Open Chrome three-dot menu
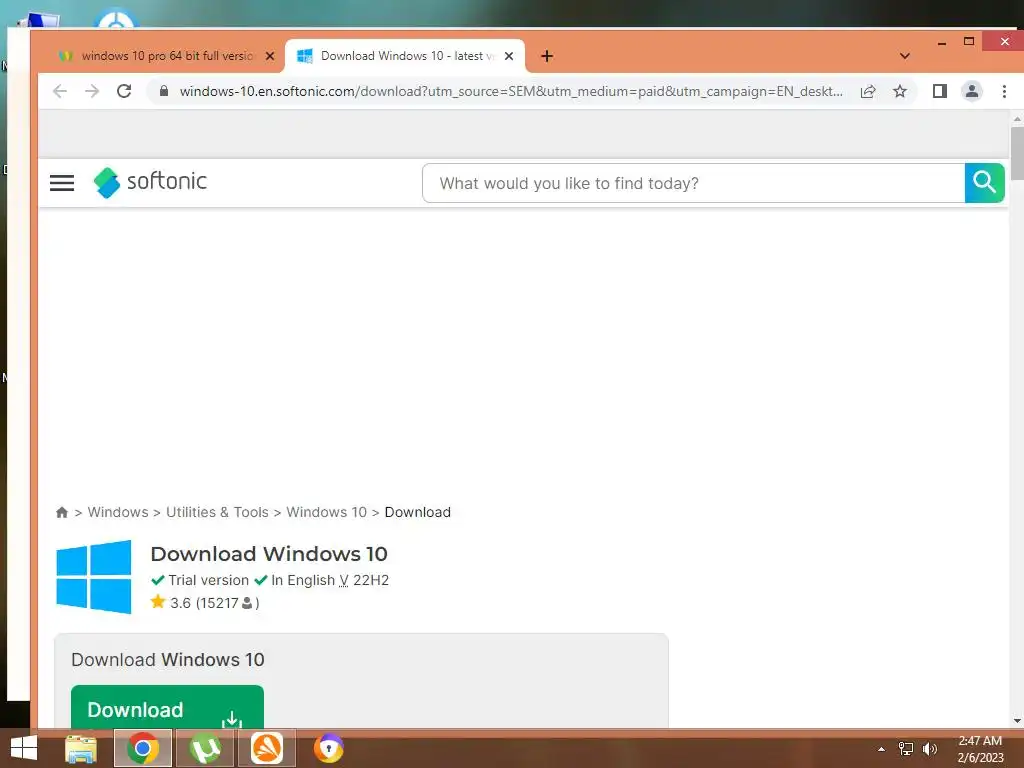Image resolution: width=1024 pixels, height=768 pixels. [1004, 91]
